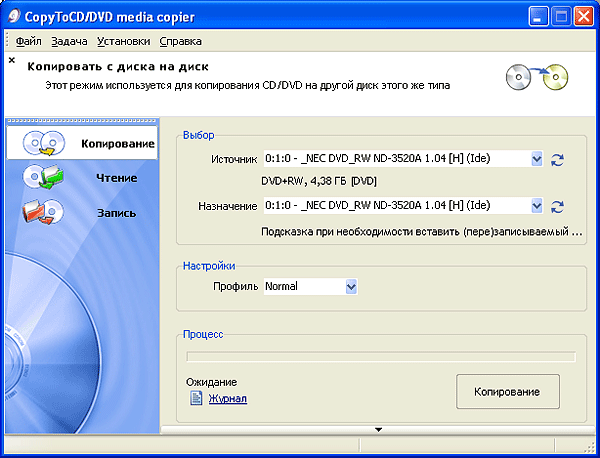Expand the Назначение drive dropdown arrow

click(x=537, y=206)
